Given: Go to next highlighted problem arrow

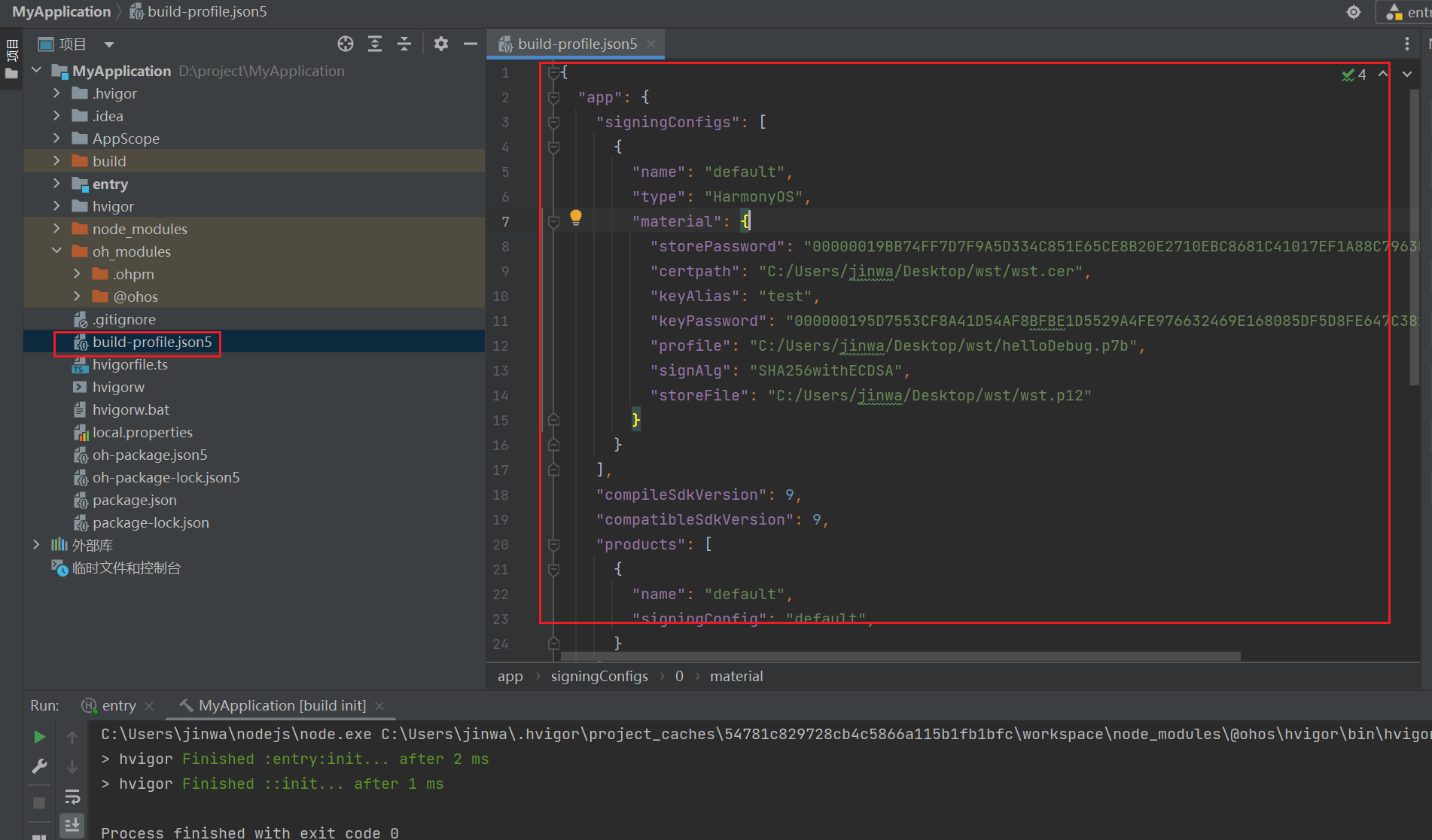Looking at the screenshot, I should [1407, 74].
